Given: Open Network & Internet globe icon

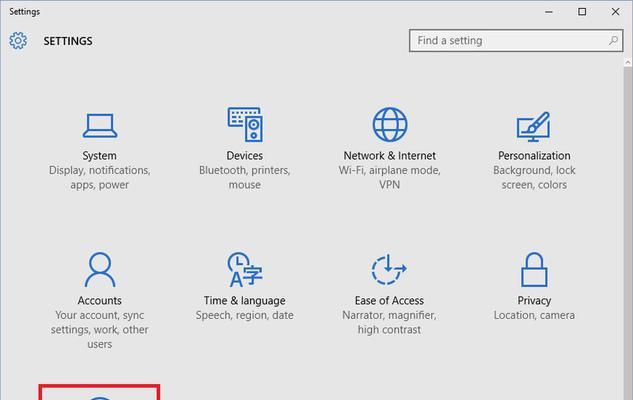Looking at the screenshot, I should click(390, 124).
